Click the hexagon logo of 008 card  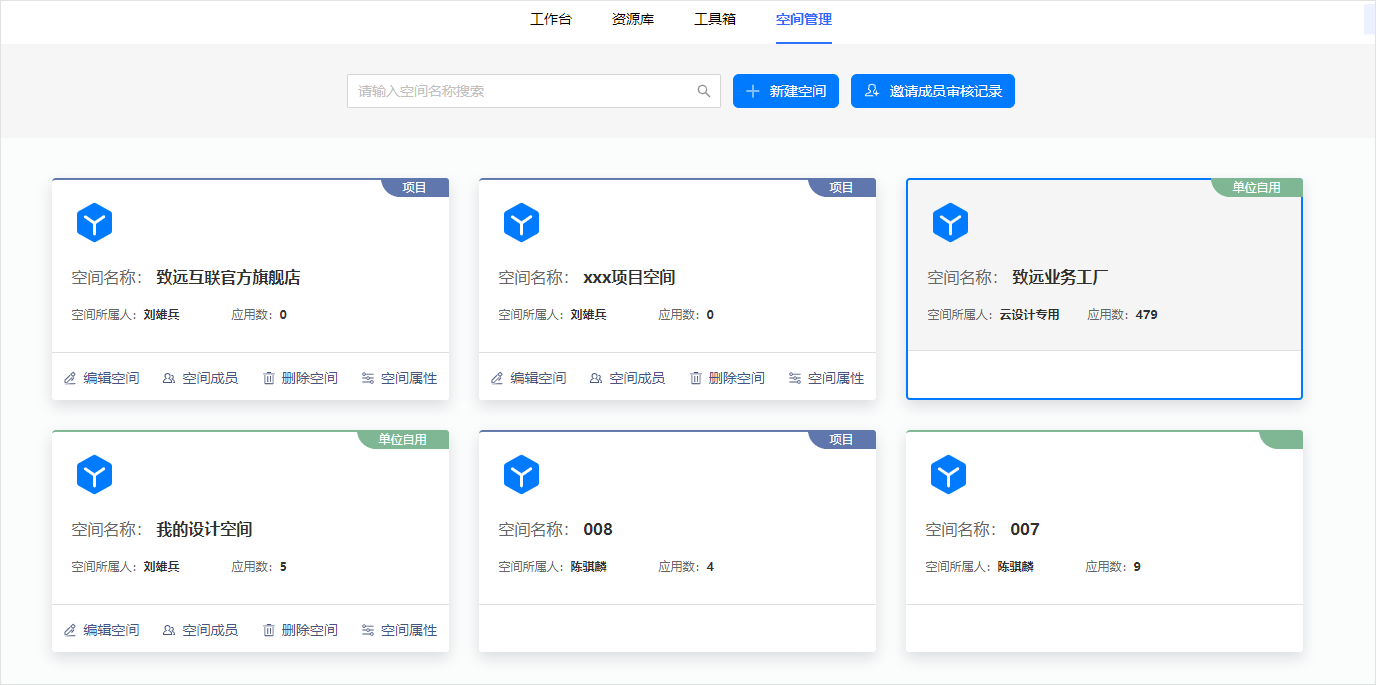coord(521,474)
